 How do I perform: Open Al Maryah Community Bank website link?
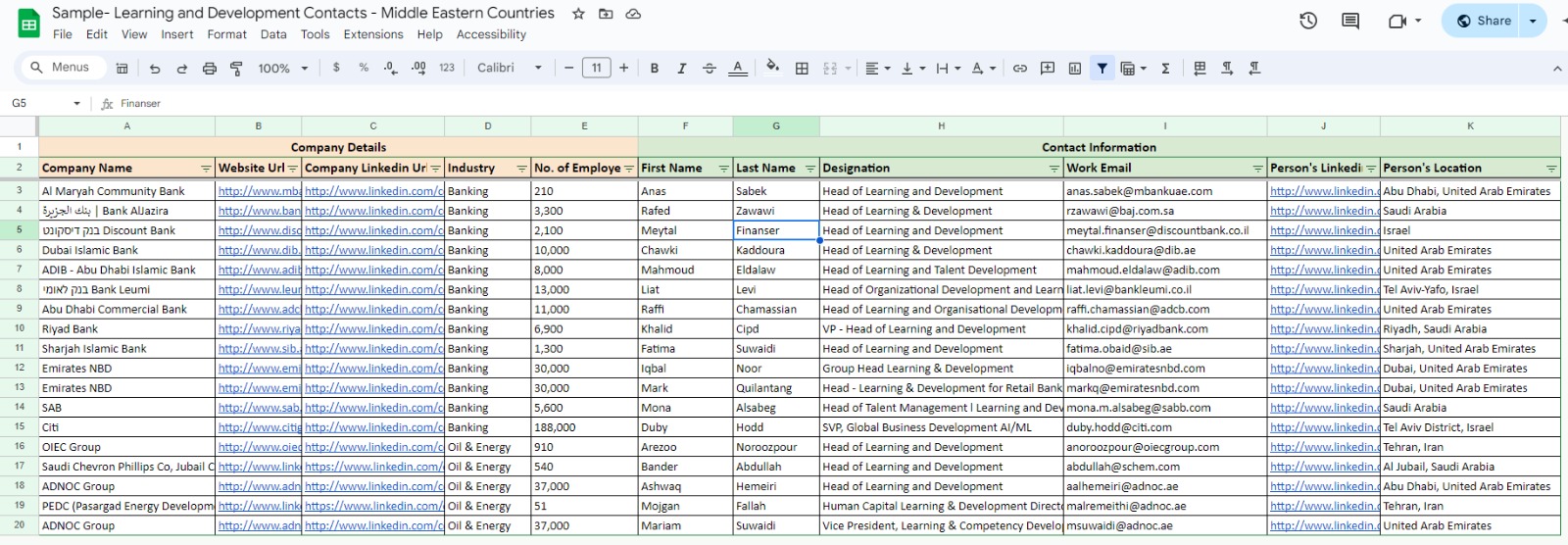[x=259, y=191]
